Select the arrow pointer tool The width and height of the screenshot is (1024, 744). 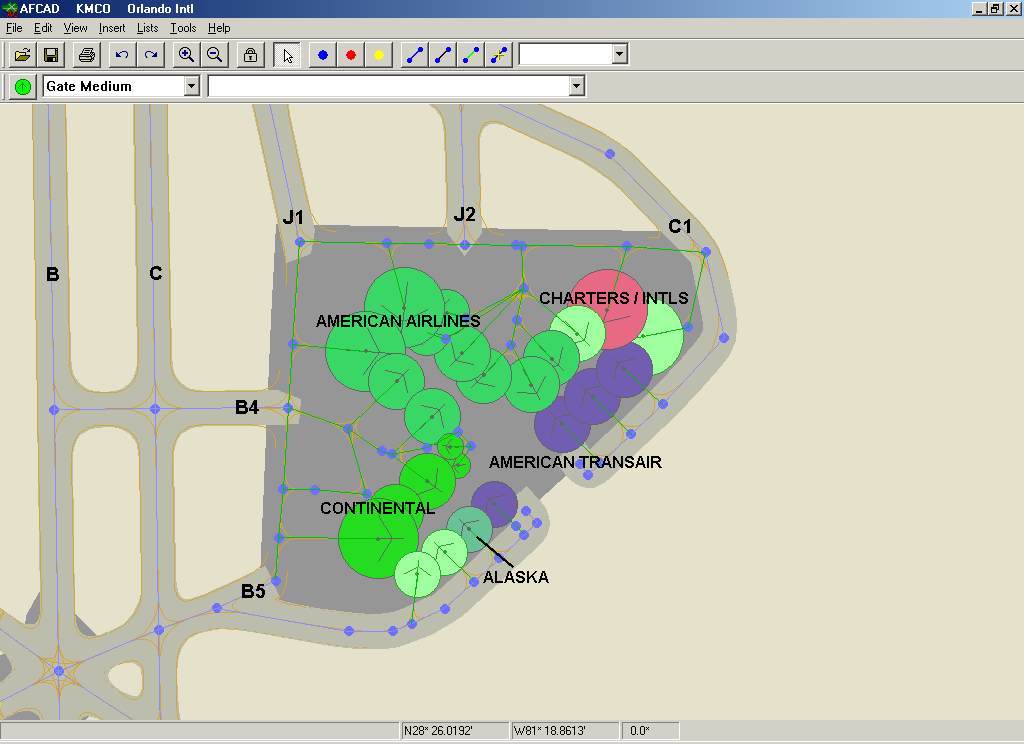click(x=287, y=55)
